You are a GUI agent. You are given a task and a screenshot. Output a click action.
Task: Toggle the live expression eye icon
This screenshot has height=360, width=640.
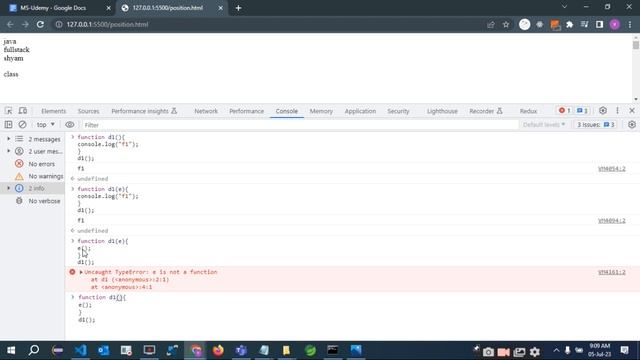70,124
